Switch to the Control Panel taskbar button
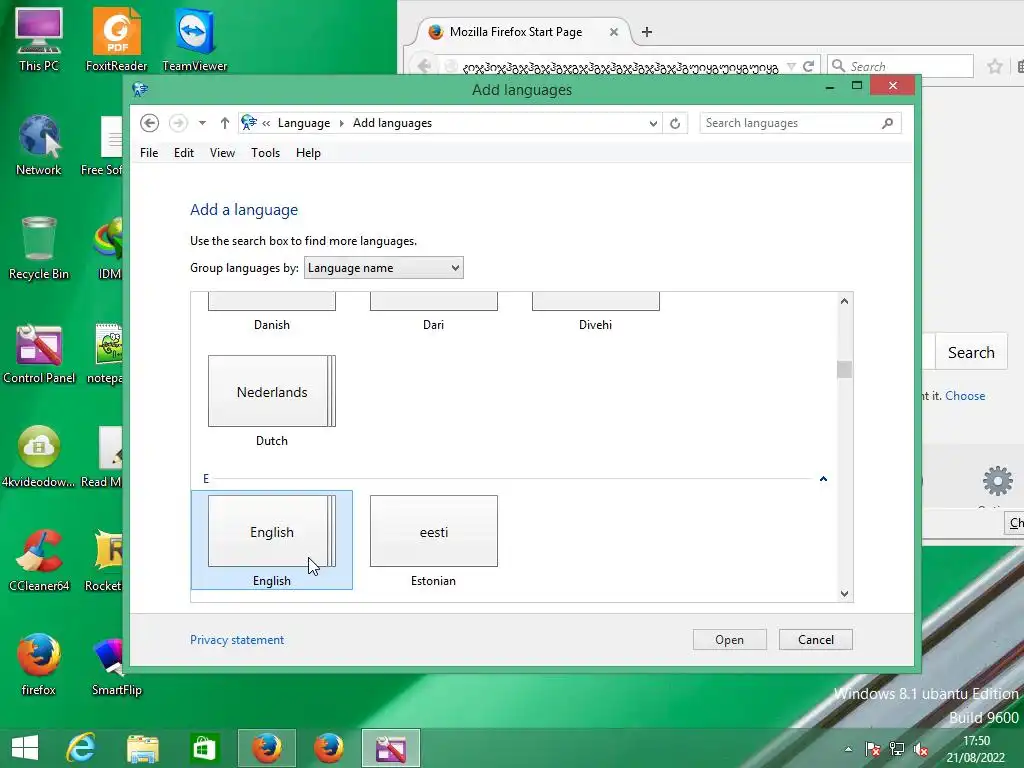 (x=391, y=748)
